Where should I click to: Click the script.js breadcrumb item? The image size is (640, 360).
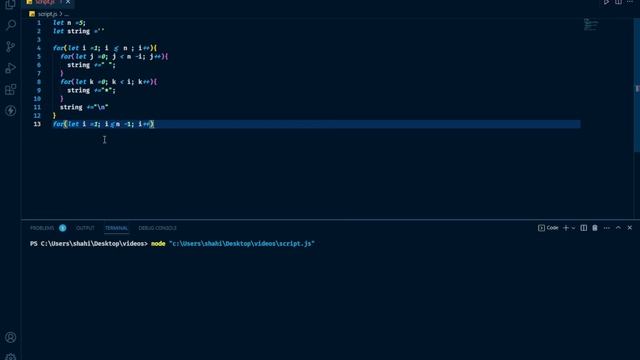point(47,14)
